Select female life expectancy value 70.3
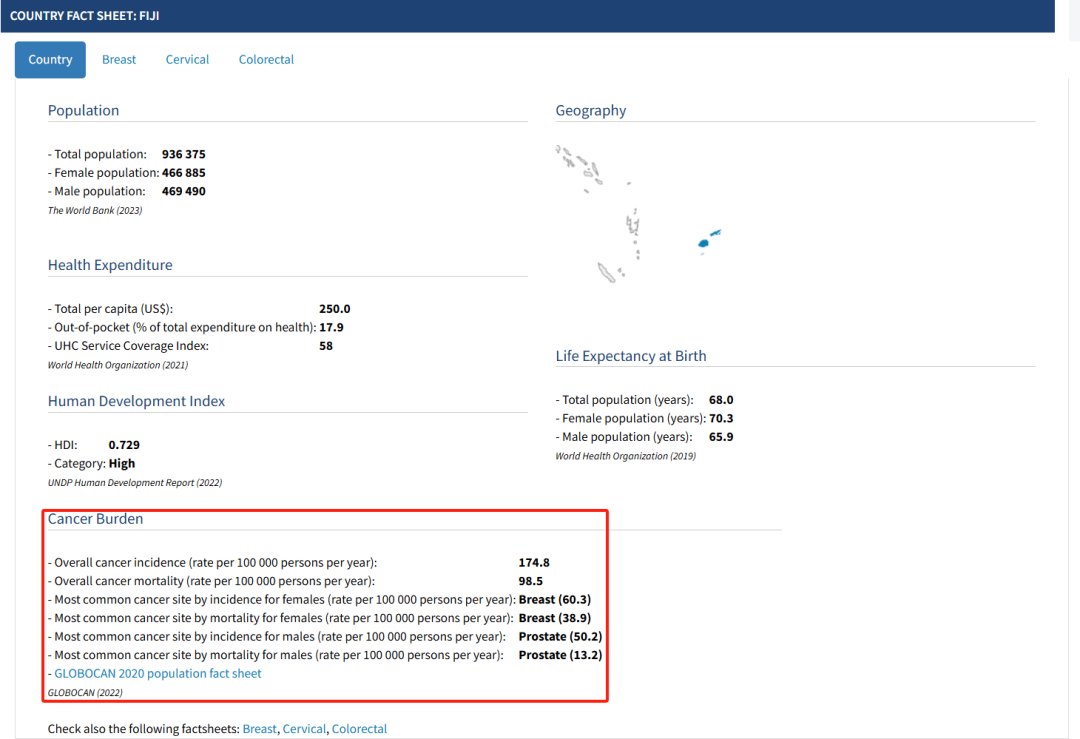Viewport: 1080px width, 739px height. (x=721, y=419)
